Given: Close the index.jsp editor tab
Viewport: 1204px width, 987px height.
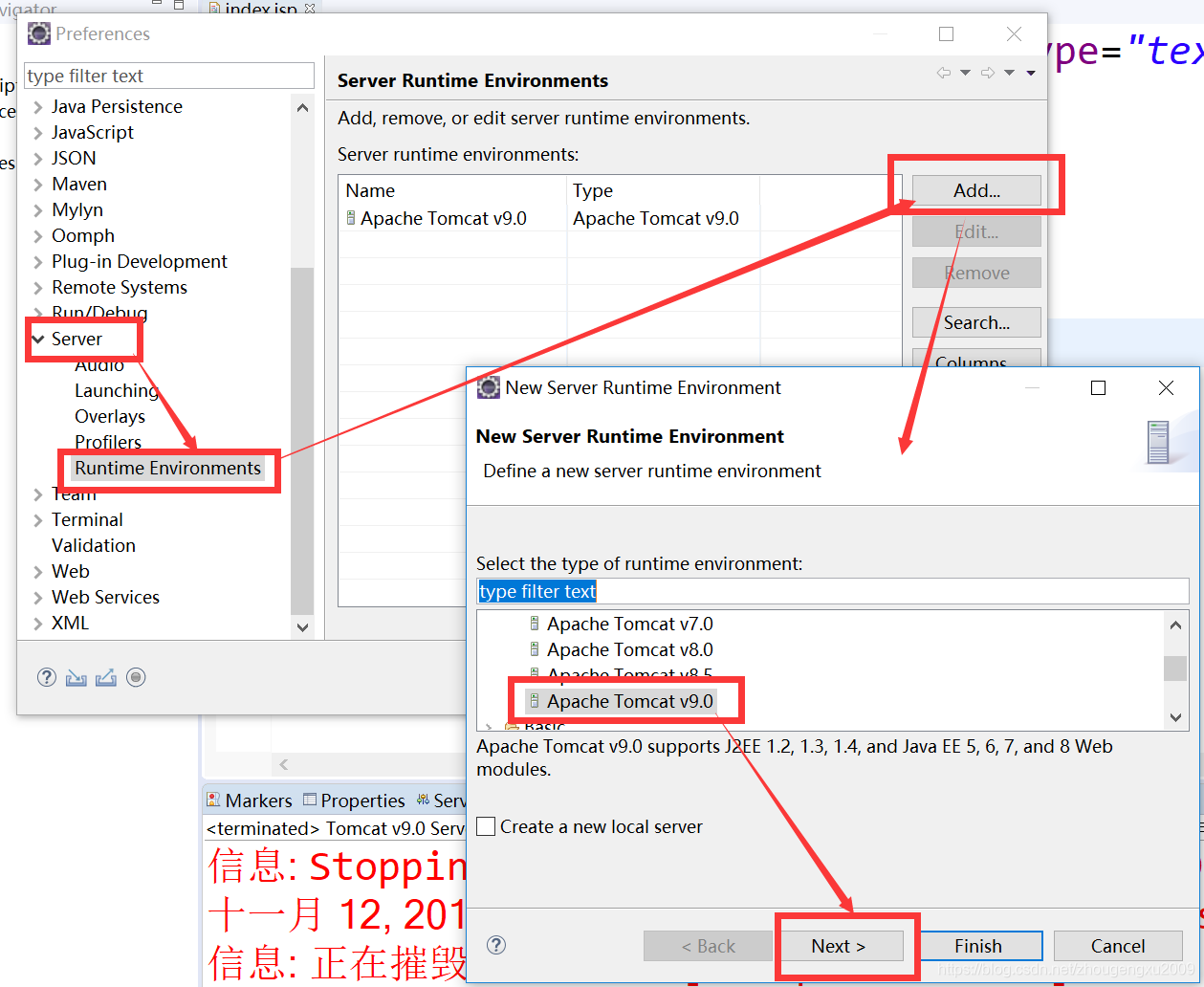Looking at the screenshot, I should [309, 9].
